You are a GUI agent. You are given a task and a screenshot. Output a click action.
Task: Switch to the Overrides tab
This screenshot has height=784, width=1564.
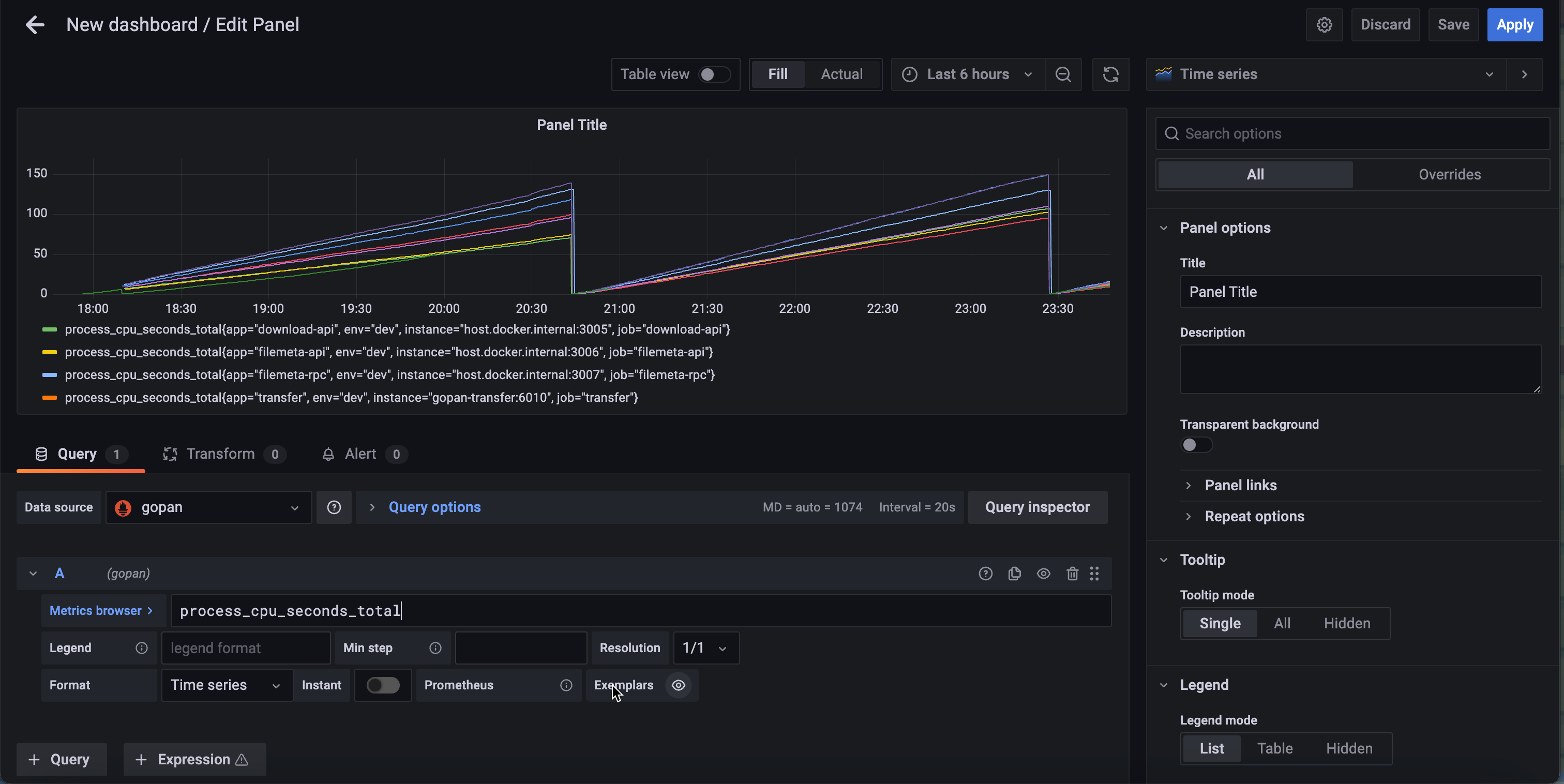click(x=1449, y=175)
